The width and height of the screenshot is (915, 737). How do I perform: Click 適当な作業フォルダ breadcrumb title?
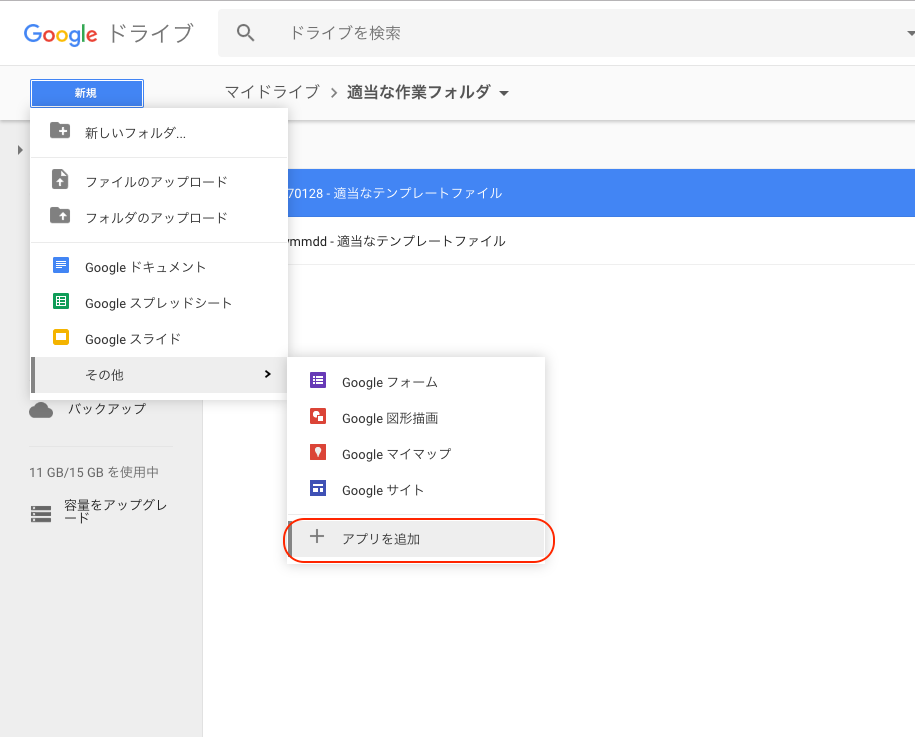pyautogui.click(x=418, y=92)
